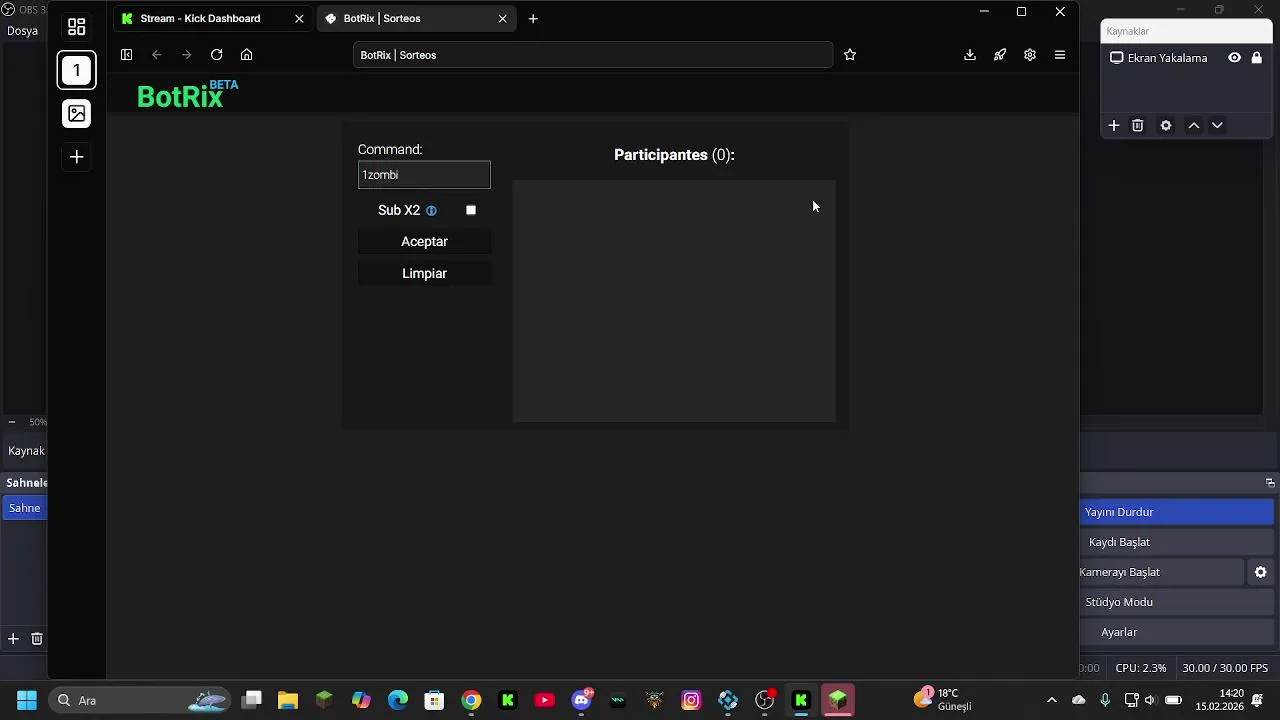Open Discord from taskbar
The width and height of the screenshot is (1280, 720).
[581, 700]
